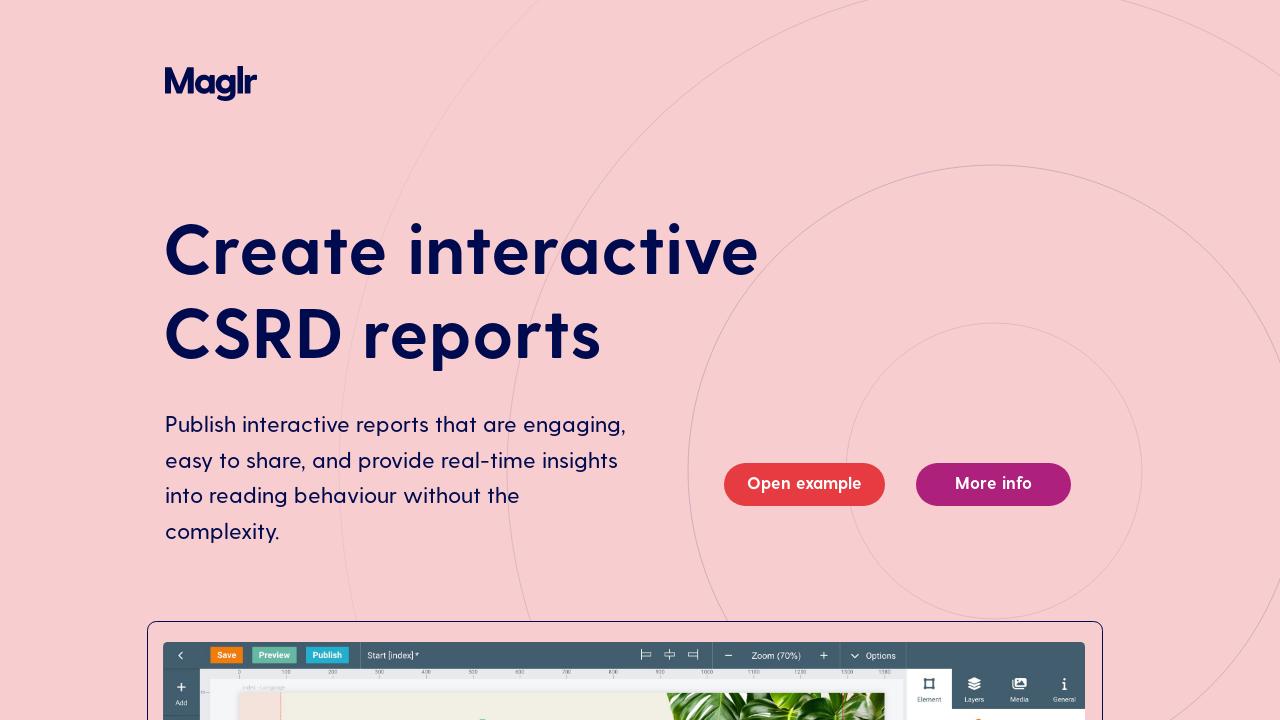Click the Start [index] page tab

tap(392, 655)
